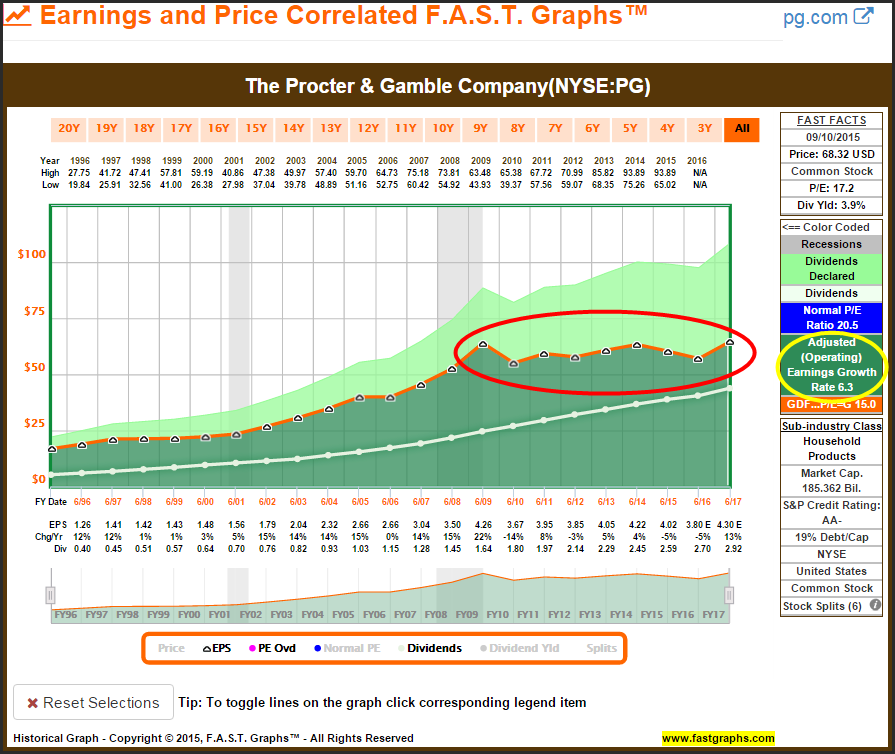The image size is (895, 754).
Task: Show the Price line via legend
Action: tap(171, 648)
